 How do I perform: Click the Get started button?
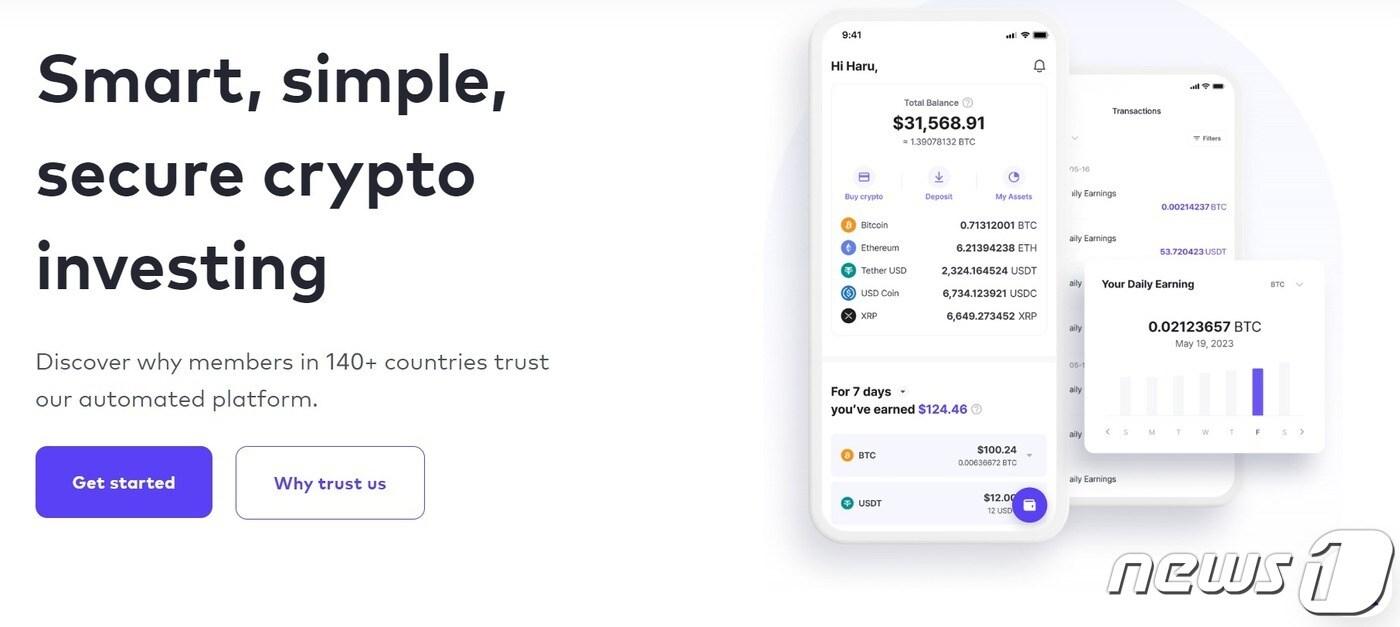[123, 482]
